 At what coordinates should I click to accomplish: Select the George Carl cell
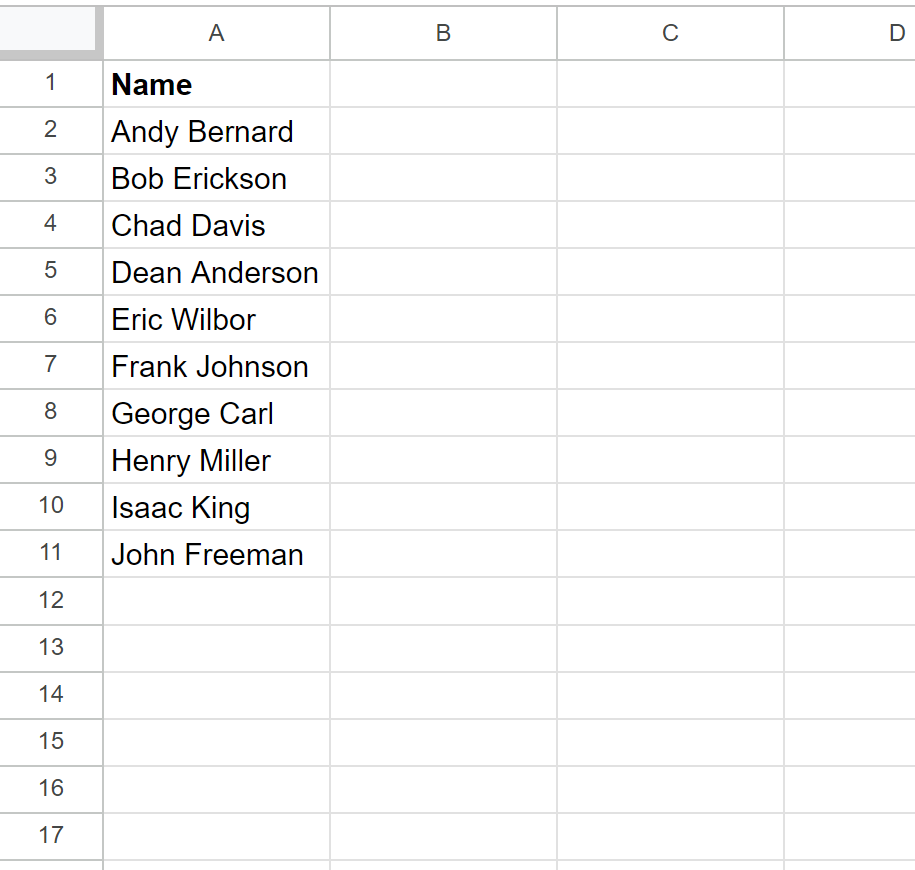click(x=216, y=413)
